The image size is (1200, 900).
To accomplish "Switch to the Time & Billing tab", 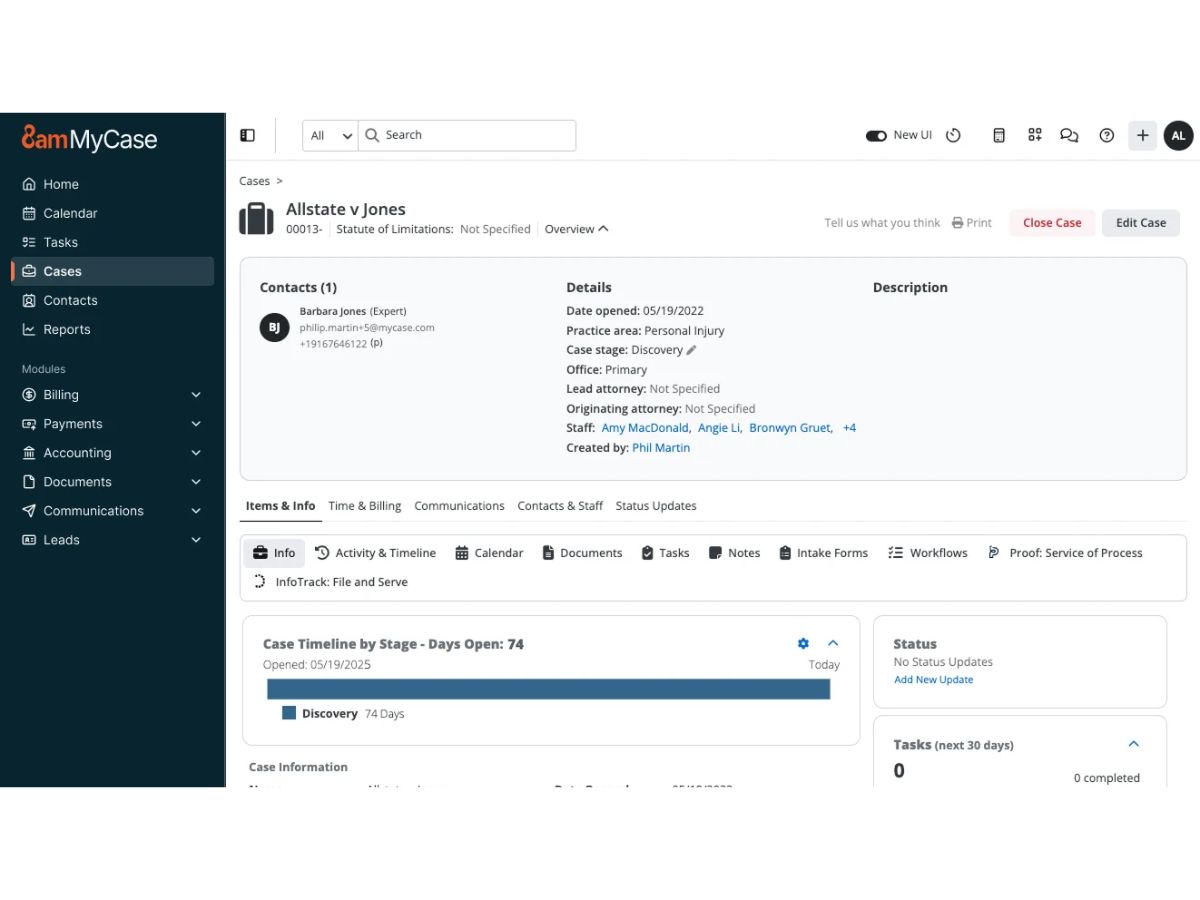I will click(x=365, y=506).
